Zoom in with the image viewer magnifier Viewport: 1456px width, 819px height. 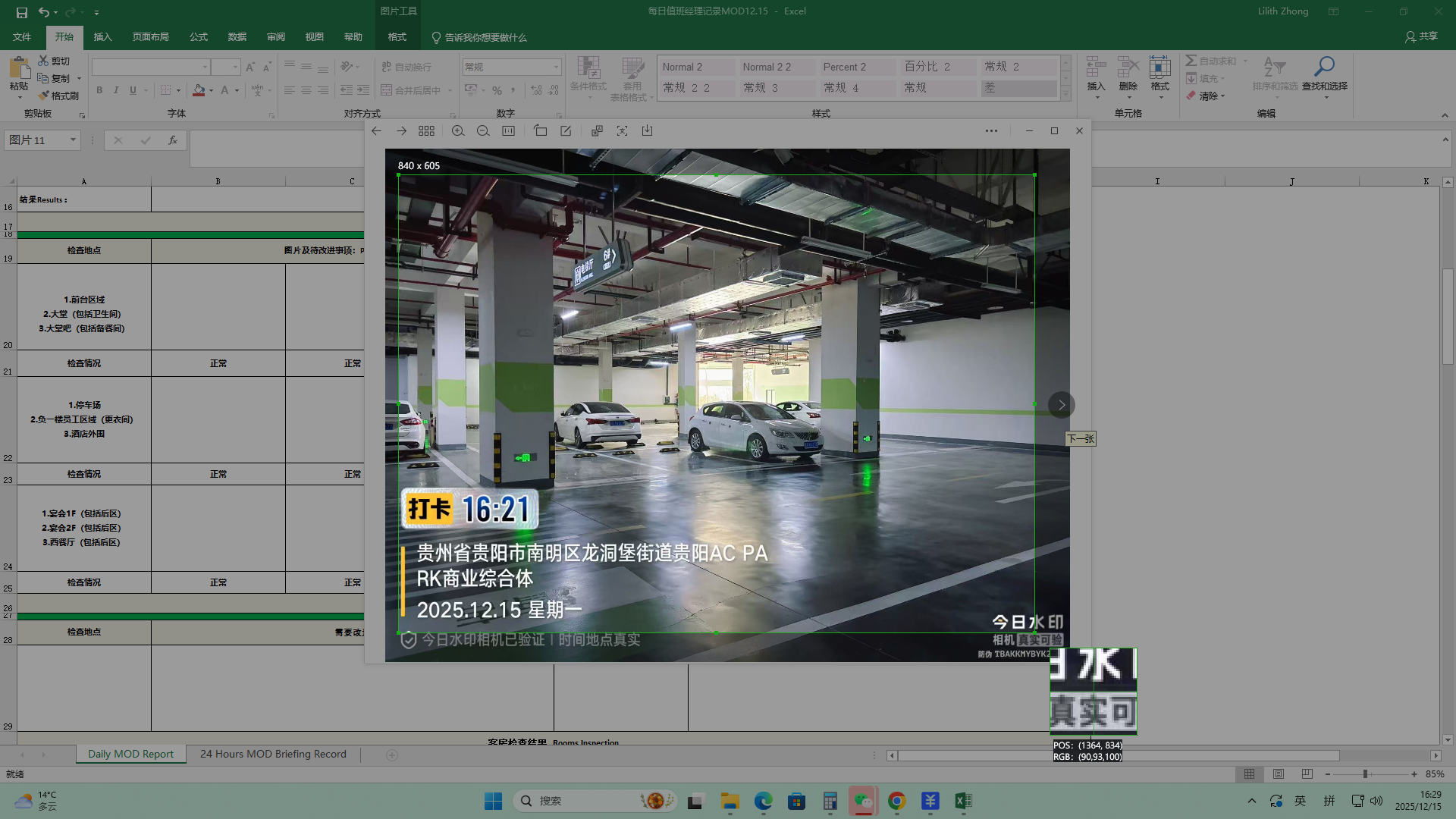(x=457, y=131)
